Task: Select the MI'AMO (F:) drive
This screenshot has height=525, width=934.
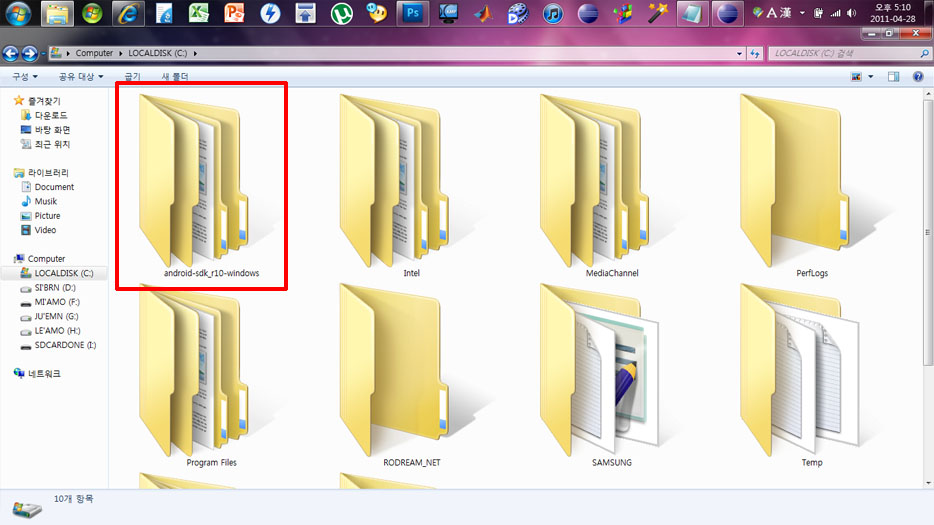Action: click(57, 302)
